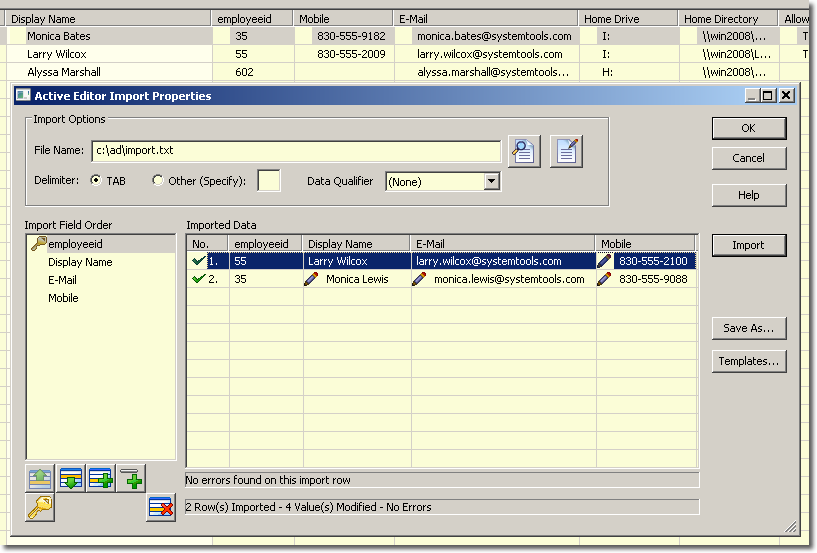Viewport: 817px width, 553px height.
Task: Click Home Drive column header in background grid
Action: [627, 19]
